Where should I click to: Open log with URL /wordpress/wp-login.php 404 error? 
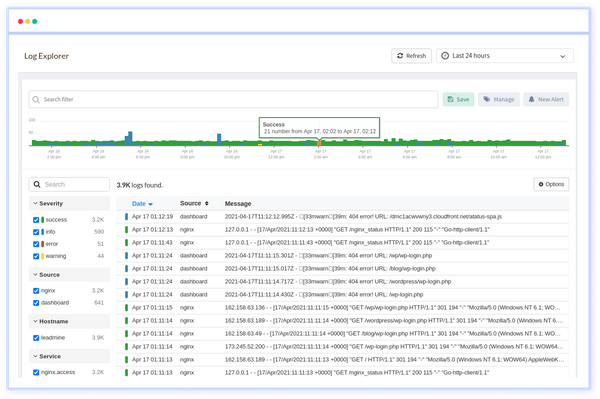point(342,282)
